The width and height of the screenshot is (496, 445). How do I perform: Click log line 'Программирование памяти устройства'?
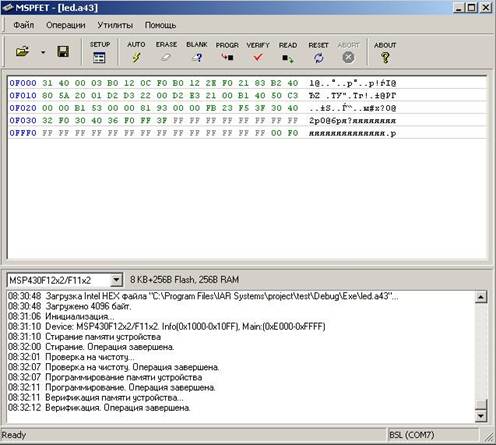(105, 377)
